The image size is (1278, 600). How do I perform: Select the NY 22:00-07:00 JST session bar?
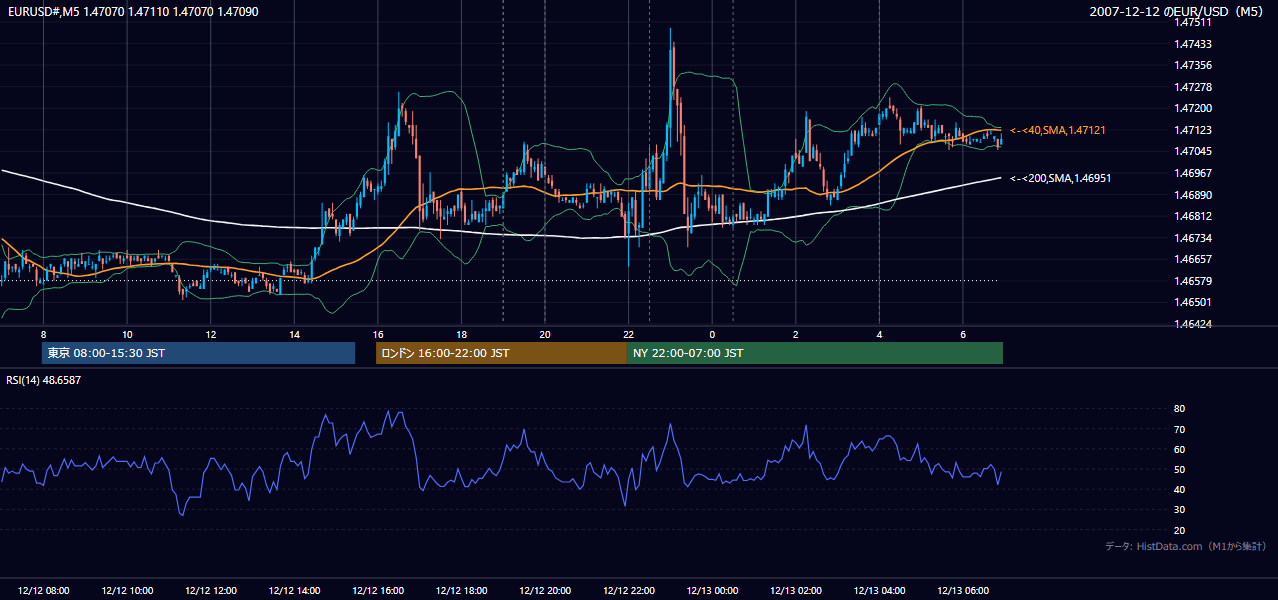coord(815,353)
